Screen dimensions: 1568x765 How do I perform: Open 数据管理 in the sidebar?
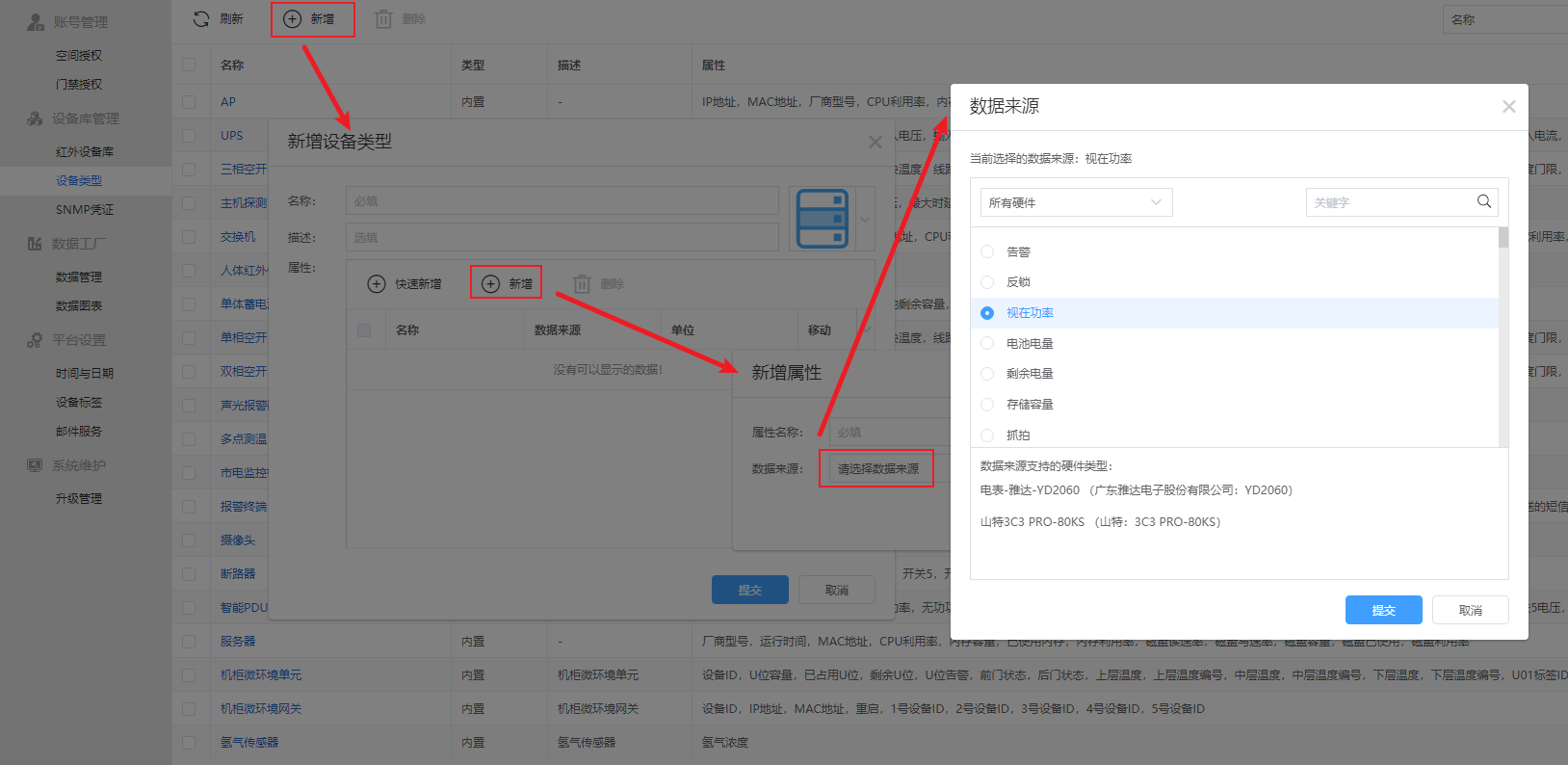click(79, 277)
